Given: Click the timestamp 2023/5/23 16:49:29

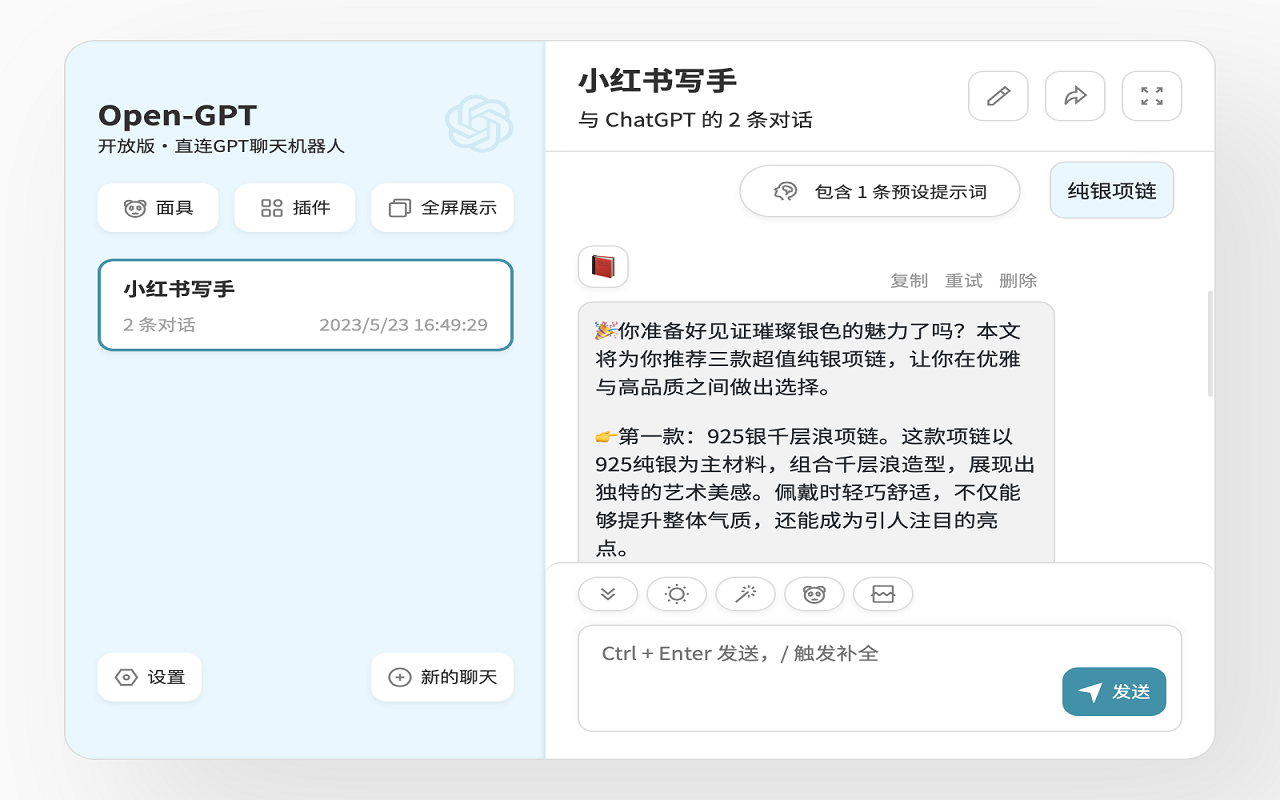Looking at the screenshot, I should 403,325.
